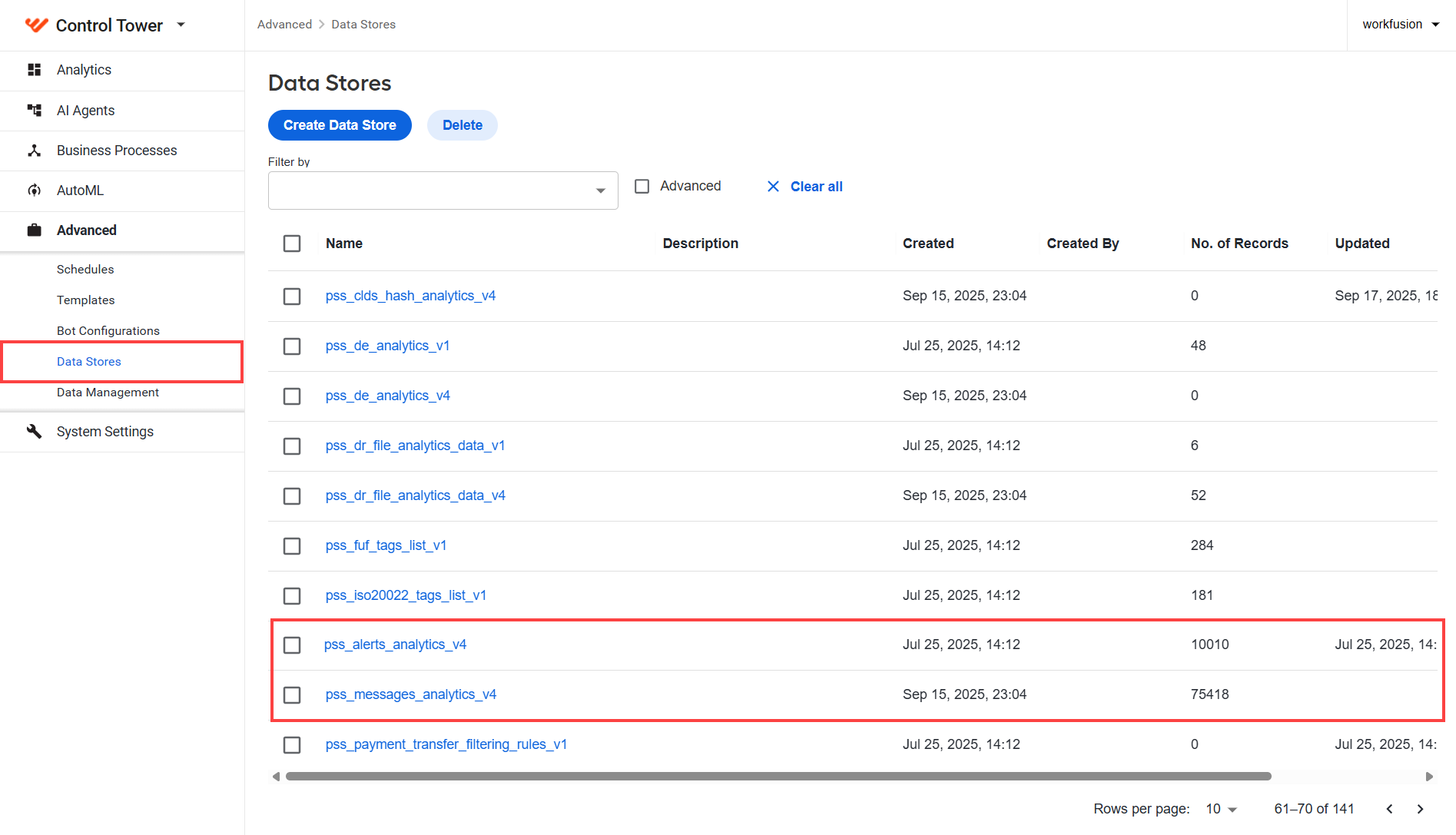Open the Filter by dropdown
The width and height of the screenshot is (1456, 835).
(443, 191)
